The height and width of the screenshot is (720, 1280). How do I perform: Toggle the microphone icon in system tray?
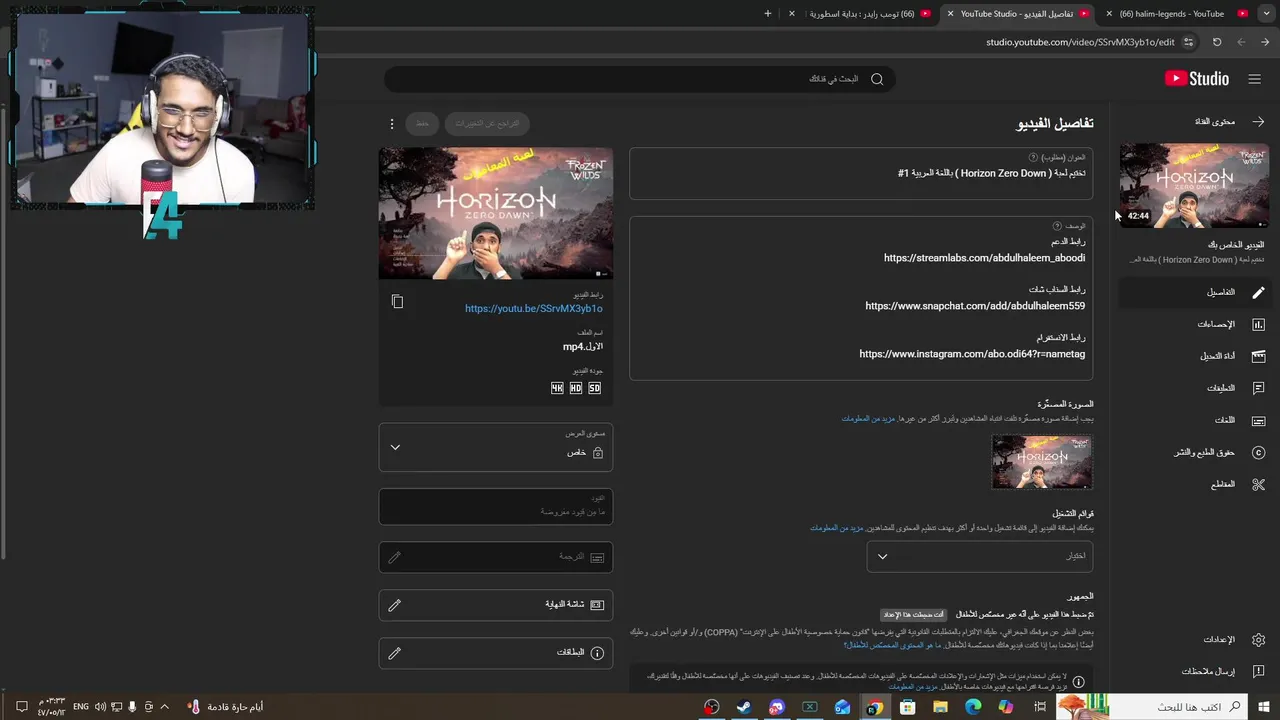[132, 707]
